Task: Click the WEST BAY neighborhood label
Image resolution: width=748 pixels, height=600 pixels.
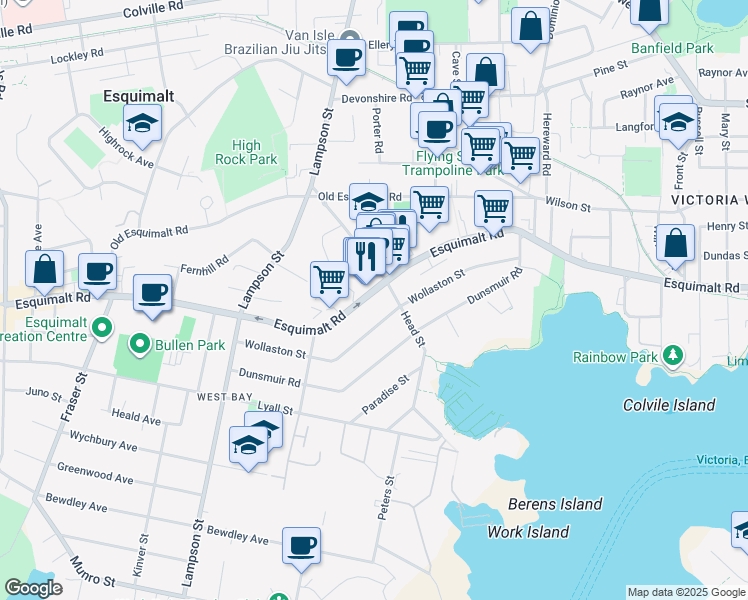Action: click(x=225, y=397)
